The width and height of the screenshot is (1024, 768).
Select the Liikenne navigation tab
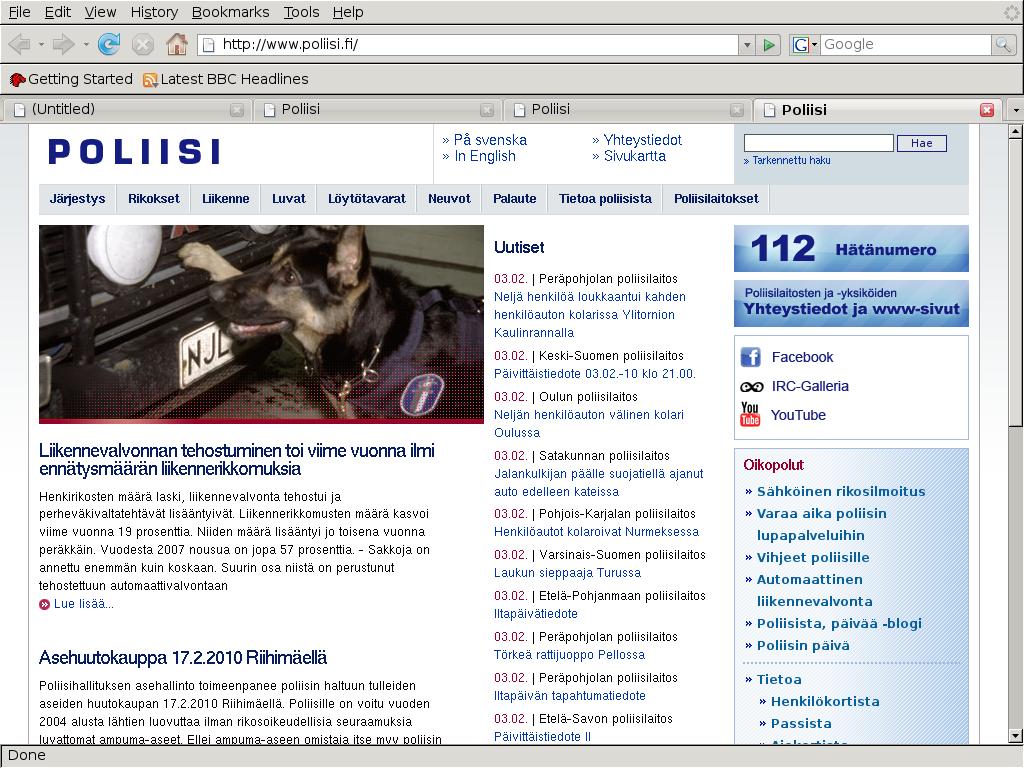click(x=225, y=199)
